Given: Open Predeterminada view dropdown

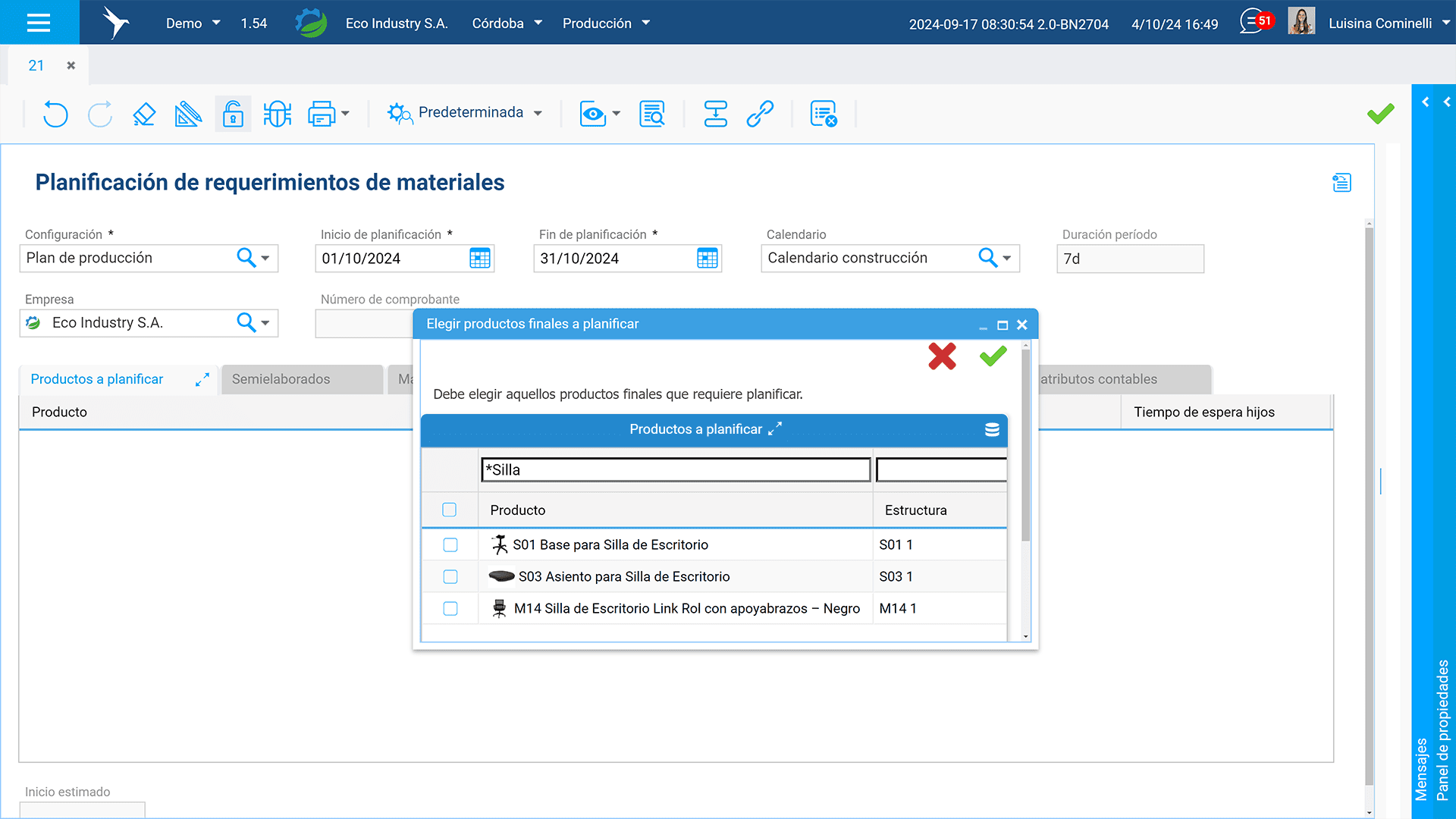Looking at the screenshot, I should (x=538, y=114).
